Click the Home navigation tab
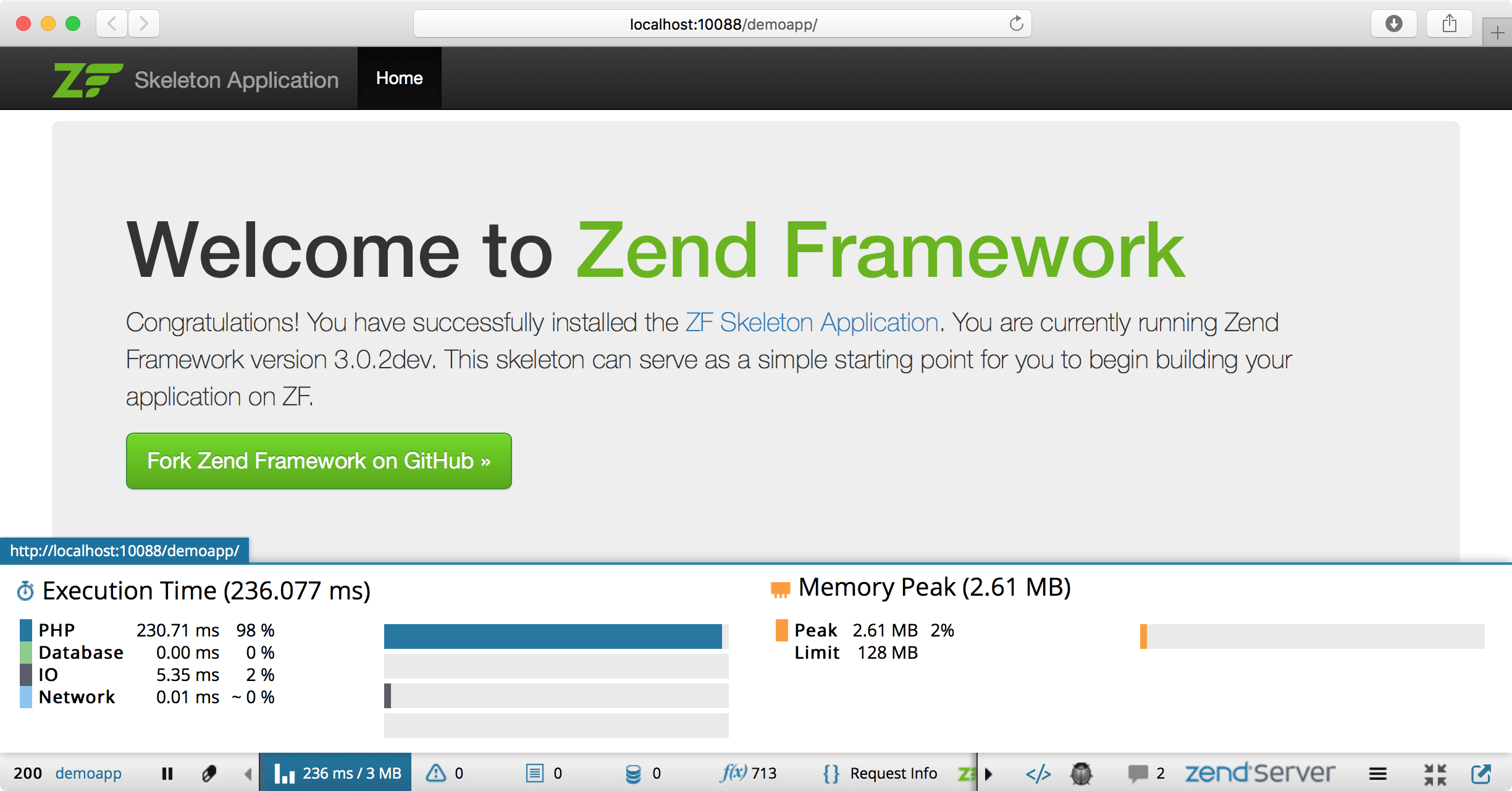 point(398,78)
